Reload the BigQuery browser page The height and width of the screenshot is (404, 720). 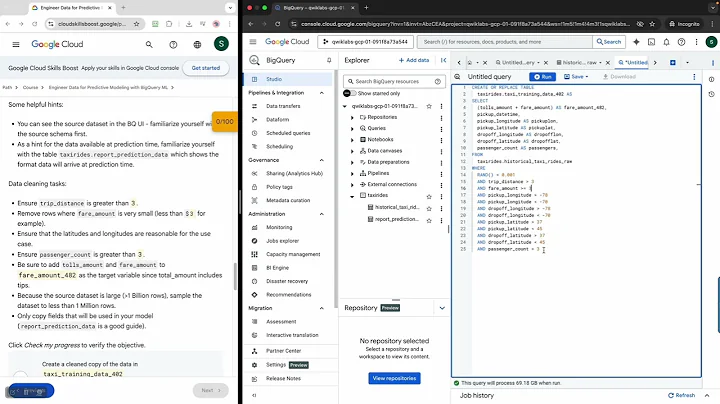(277, 24)
